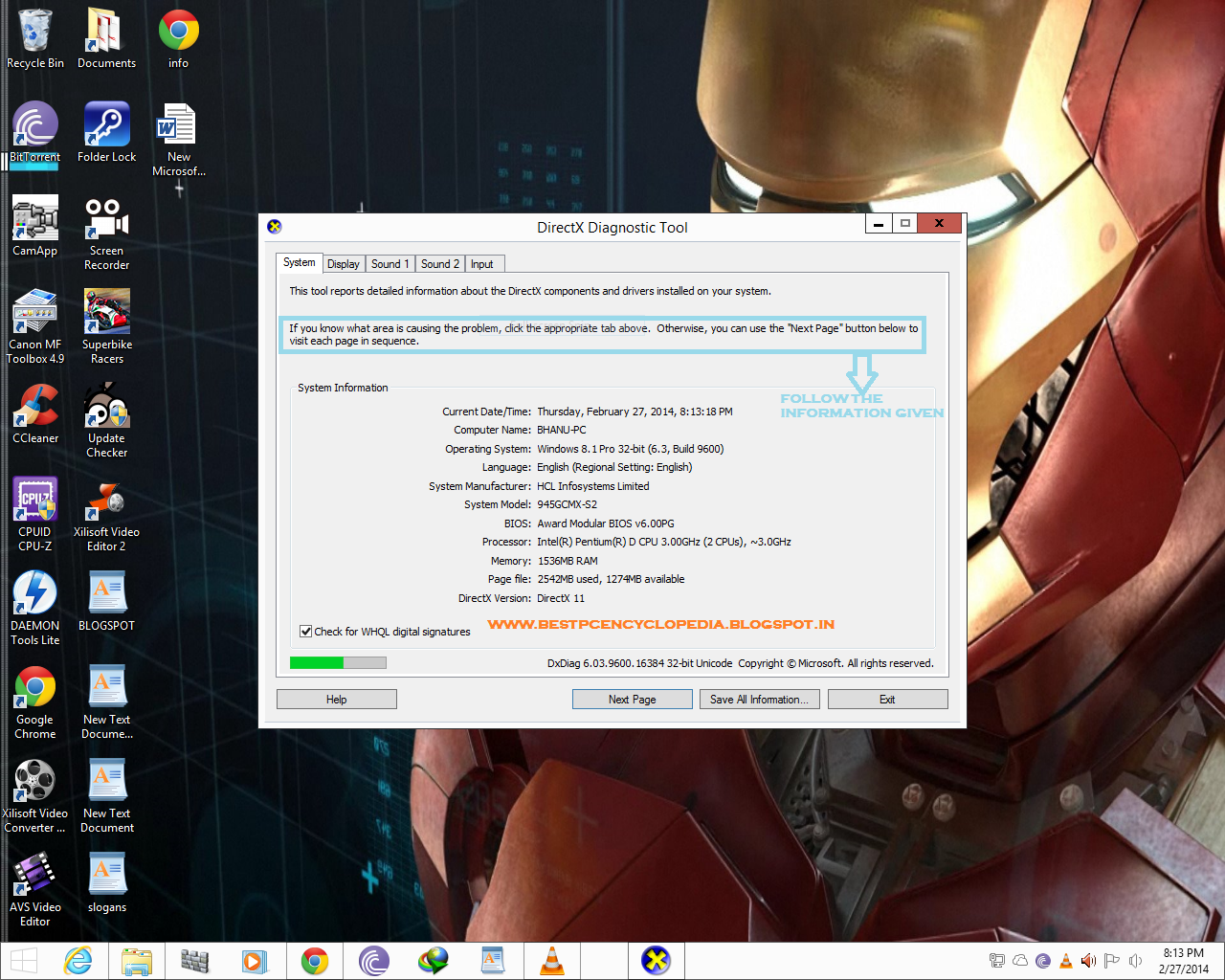Viewport: 1225px width, 980px height.
Task: Open the Google Chrome desktop shortcut
Action: click(x=35, y=702)
